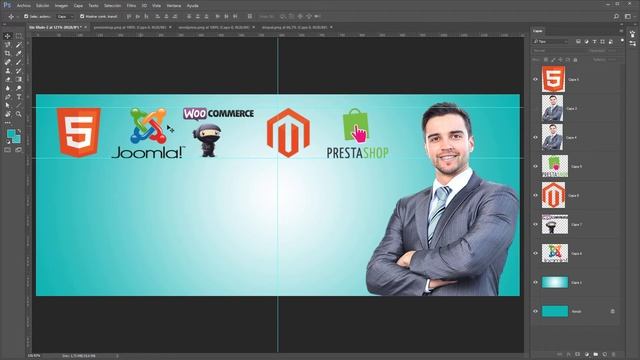Toggle Show transform controls checkbox
640x360 pixels.
[82, 16]
